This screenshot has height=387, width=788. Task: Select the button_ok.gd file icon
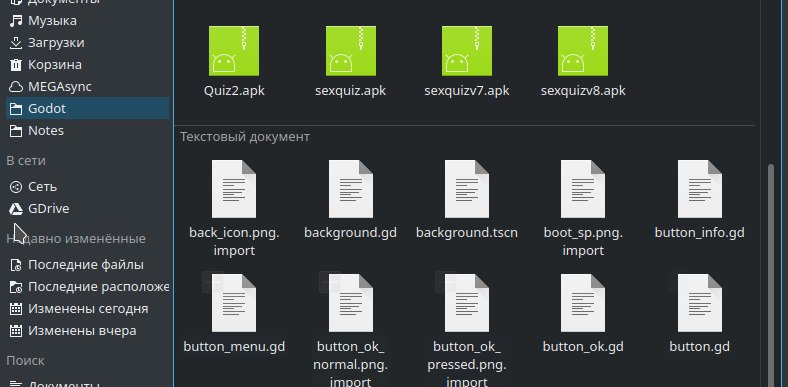point(583,303)
